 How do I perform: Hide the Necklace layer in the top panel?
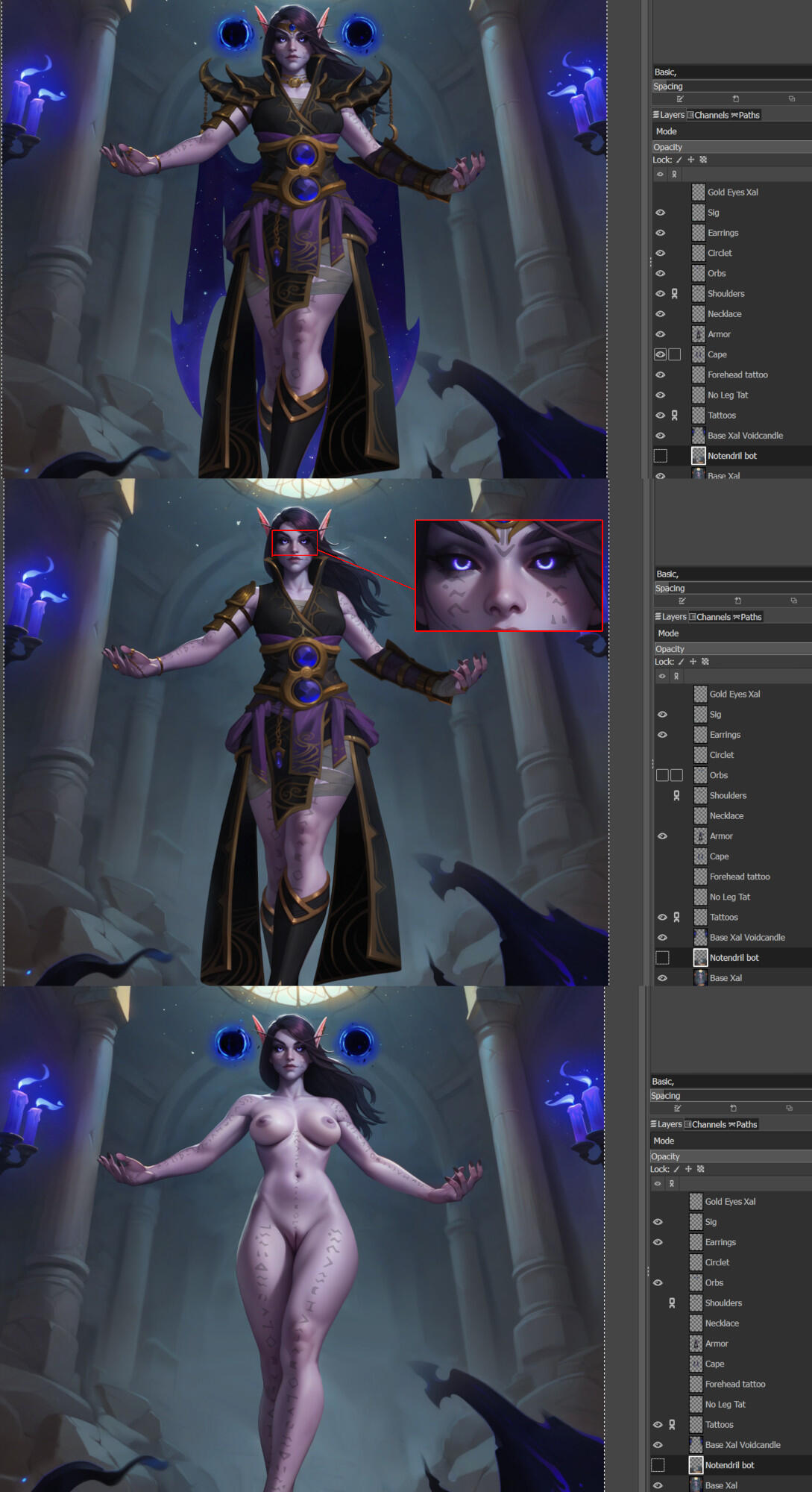(660, 314)
